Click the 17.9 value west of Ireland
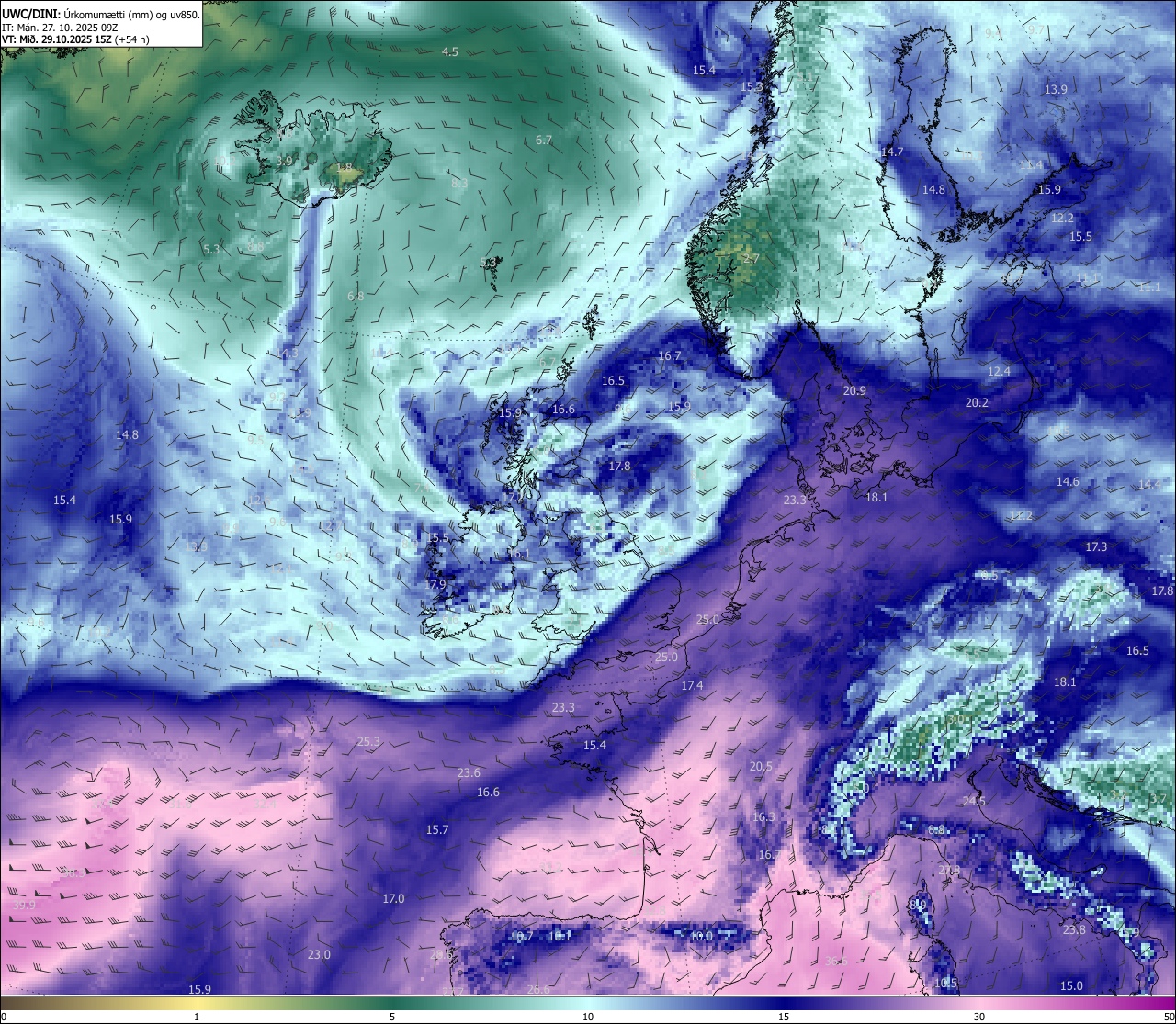The width and height of the screenshot is (1176, 1024). pyautogui.click(x=435, y=585)
